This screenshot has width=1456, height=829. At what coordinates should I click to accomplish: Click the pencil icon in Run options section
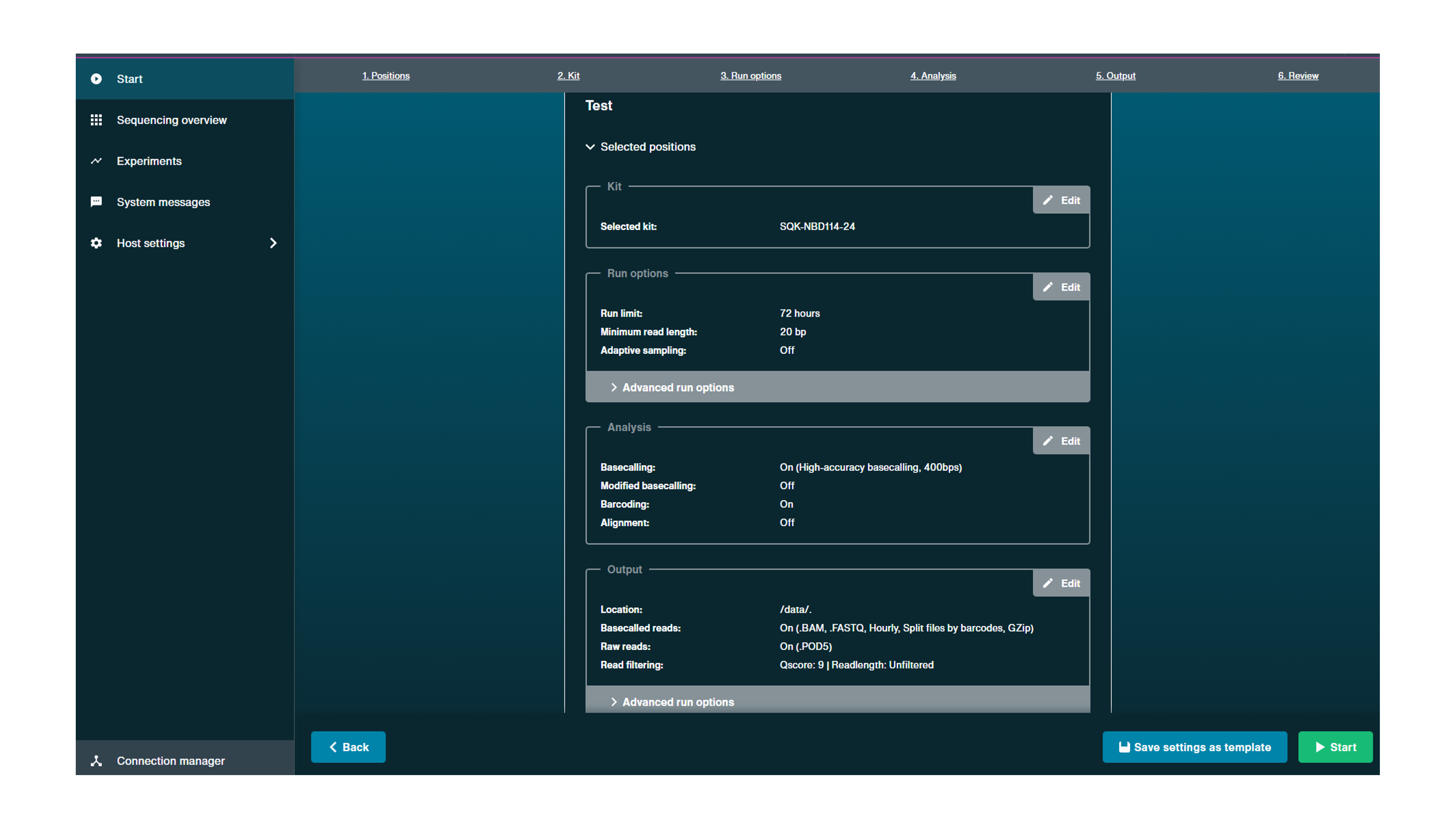pyautogui.click(x=1048, y=287)
